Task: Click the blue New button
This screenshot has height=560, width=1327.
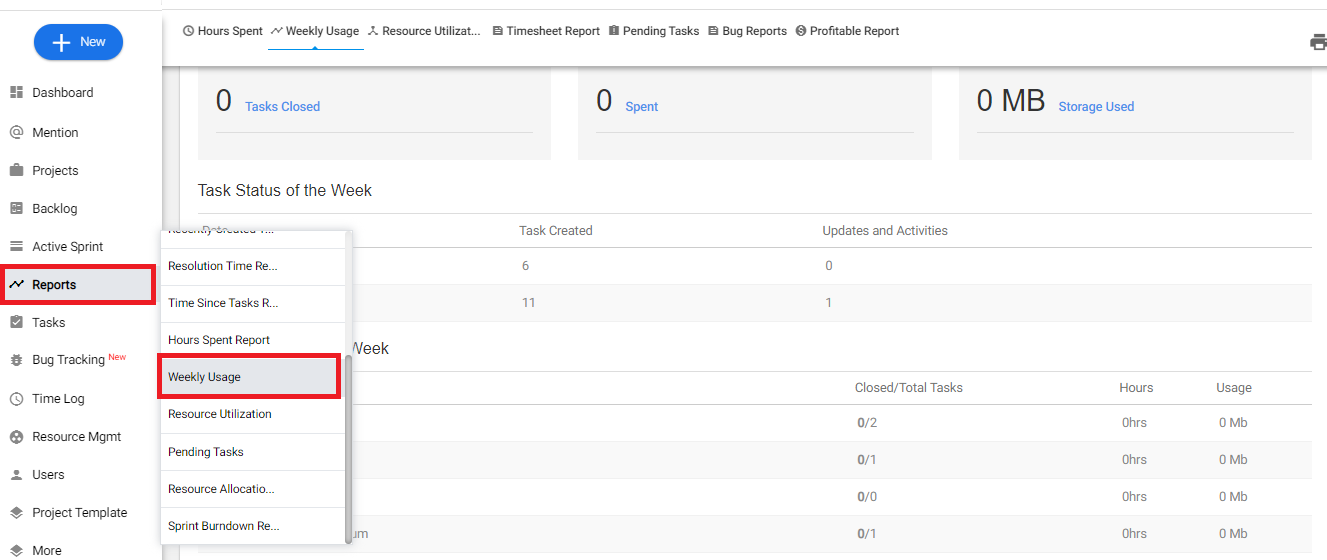Action: (x=78, y=42)
